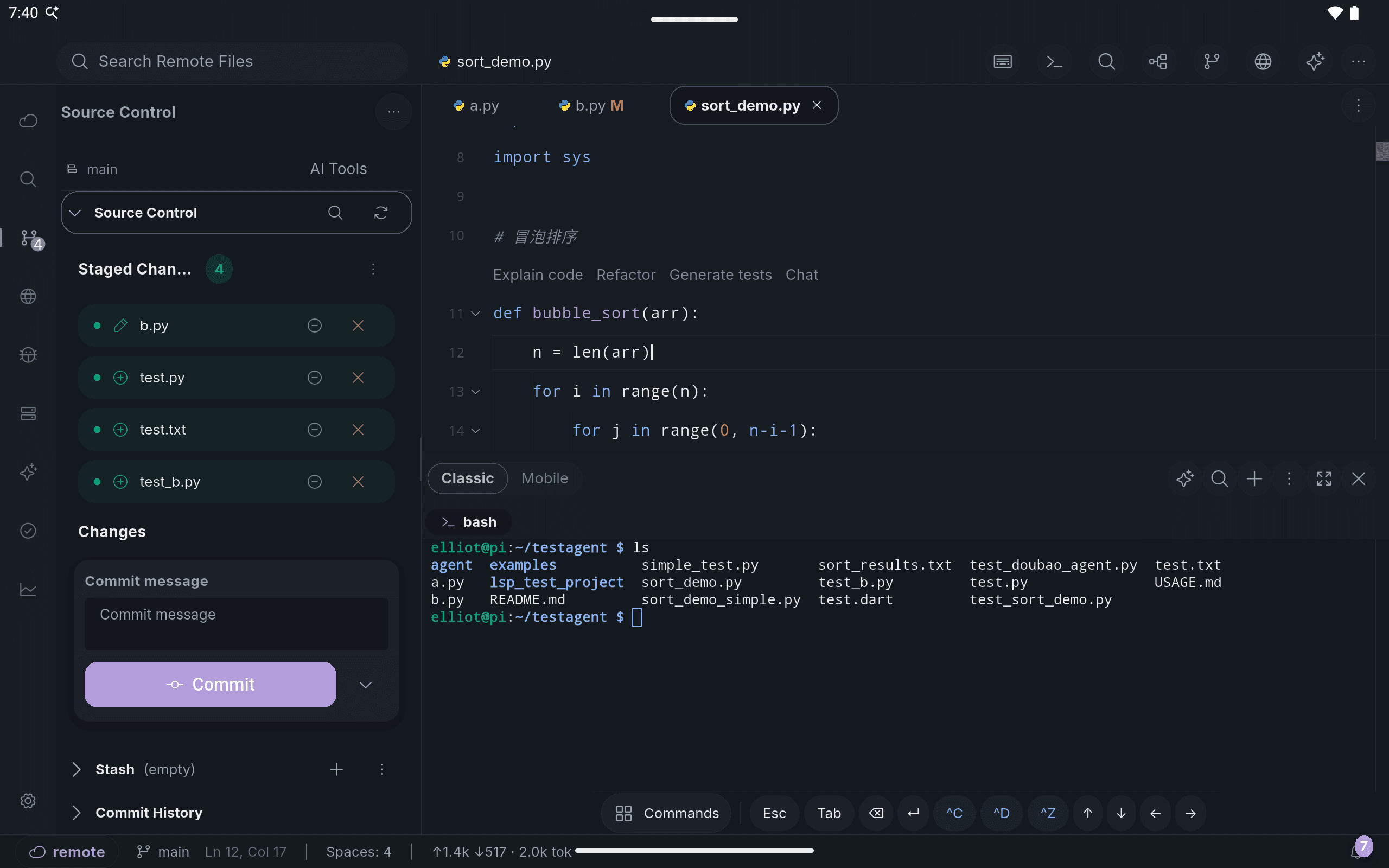Image resolution: width=1389 pixels, height=868 pixels.
Task: Fold the inner loop at line 14
Action: [476, 431]
